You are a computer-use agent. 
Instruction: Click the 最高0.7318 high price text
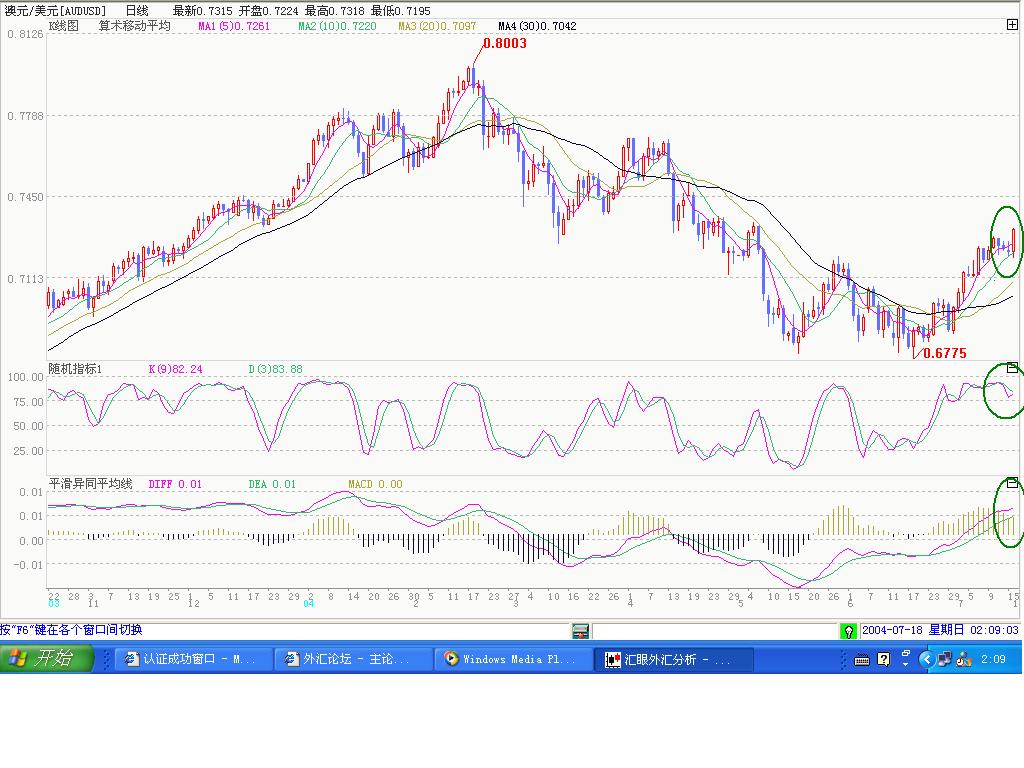[x=334, y=11]
